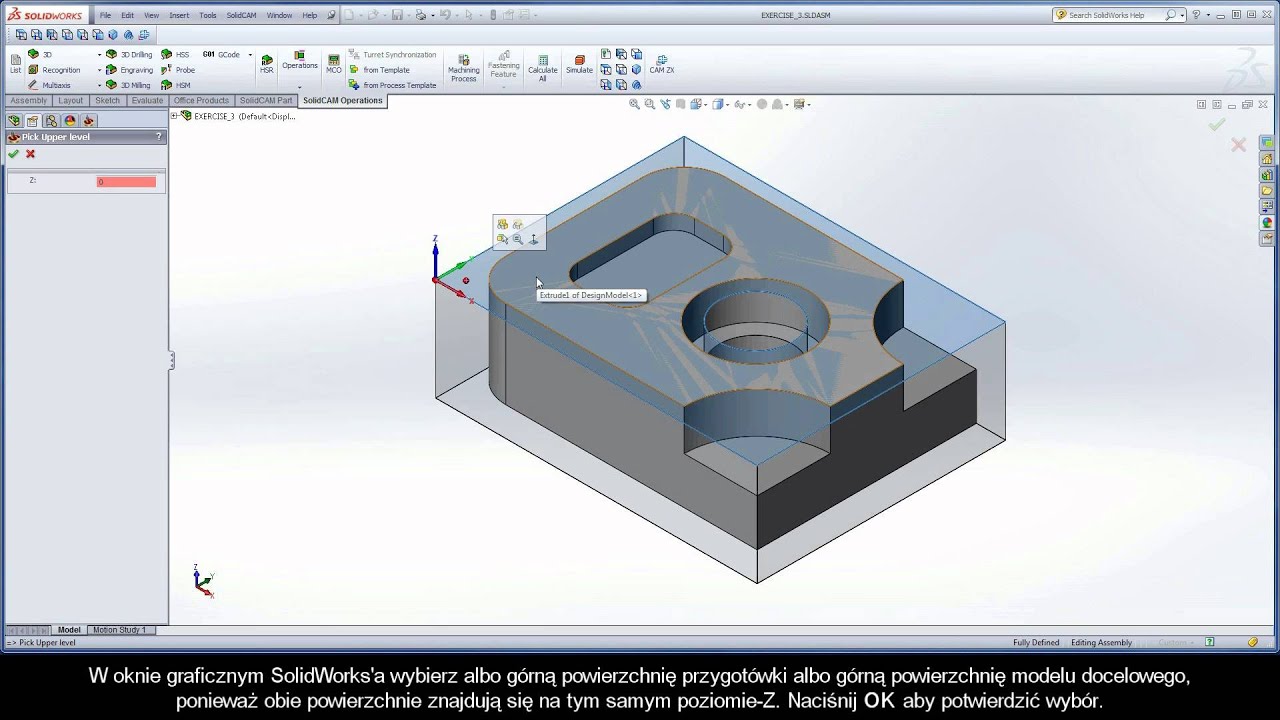Image resolution: width=1280 pixels, height=720 pixels.
Task: Add an Engraving operation
Action: tap(129, 70)
